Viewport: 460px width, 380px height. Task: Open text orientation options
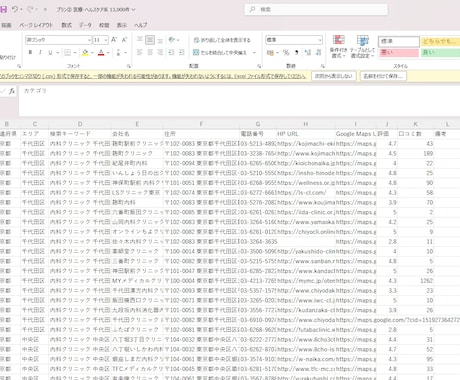(x=172, y=40)
